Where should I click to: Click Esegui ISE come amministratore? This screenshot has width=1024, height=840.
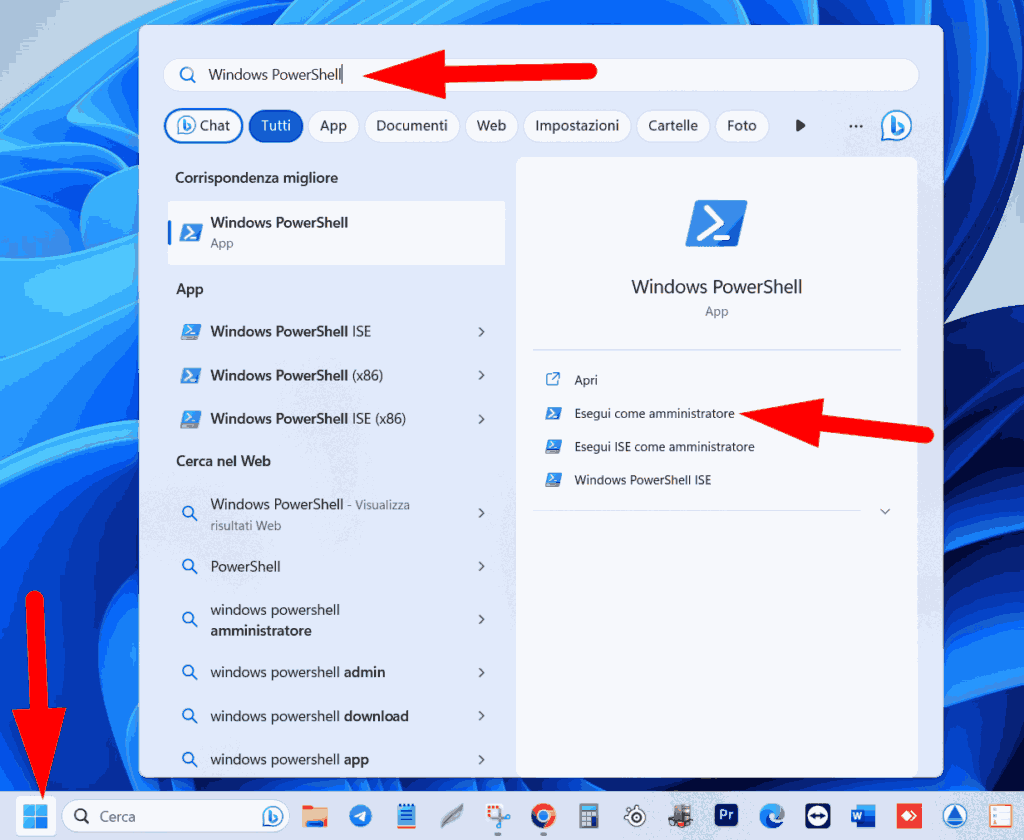[664, 447]
